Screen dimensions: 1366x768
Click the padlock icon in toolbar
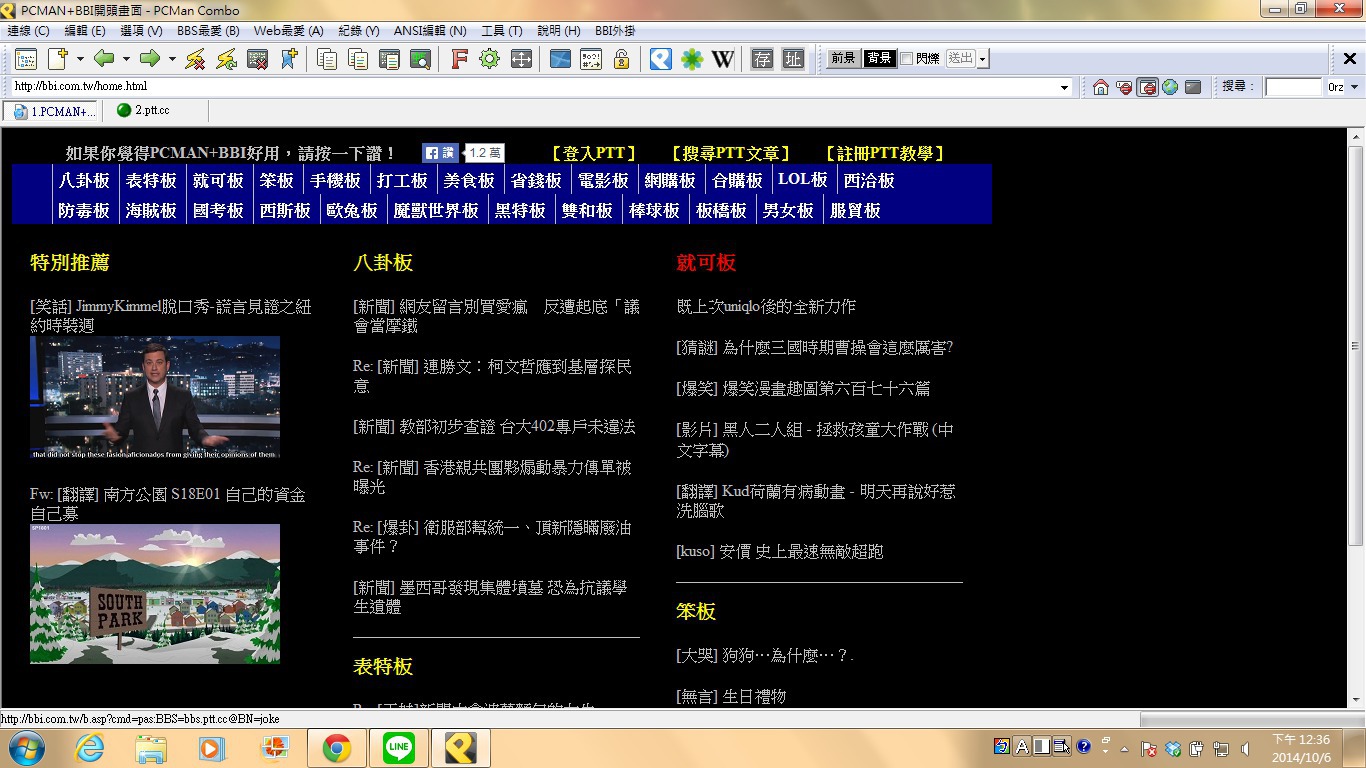[621, 59]
